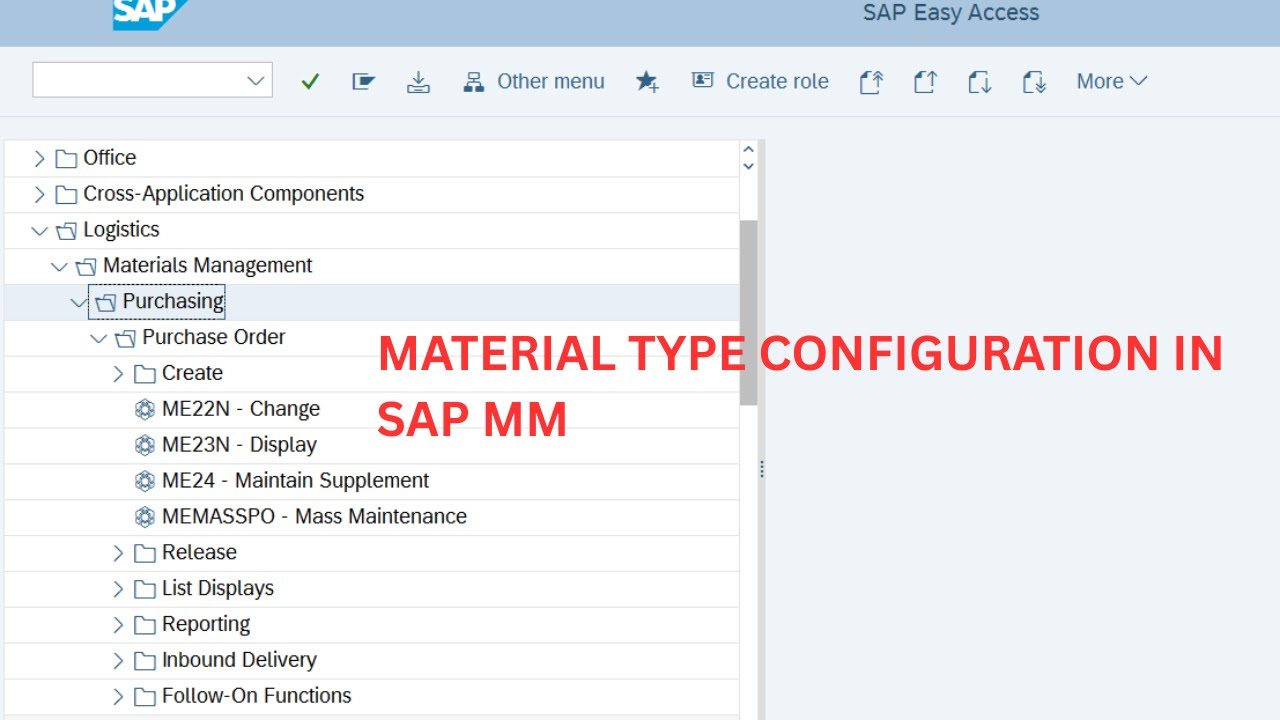This screenshot has width=1280, height=720.
Task: Click the download SAP menu icon
Action: coord(418,82)
